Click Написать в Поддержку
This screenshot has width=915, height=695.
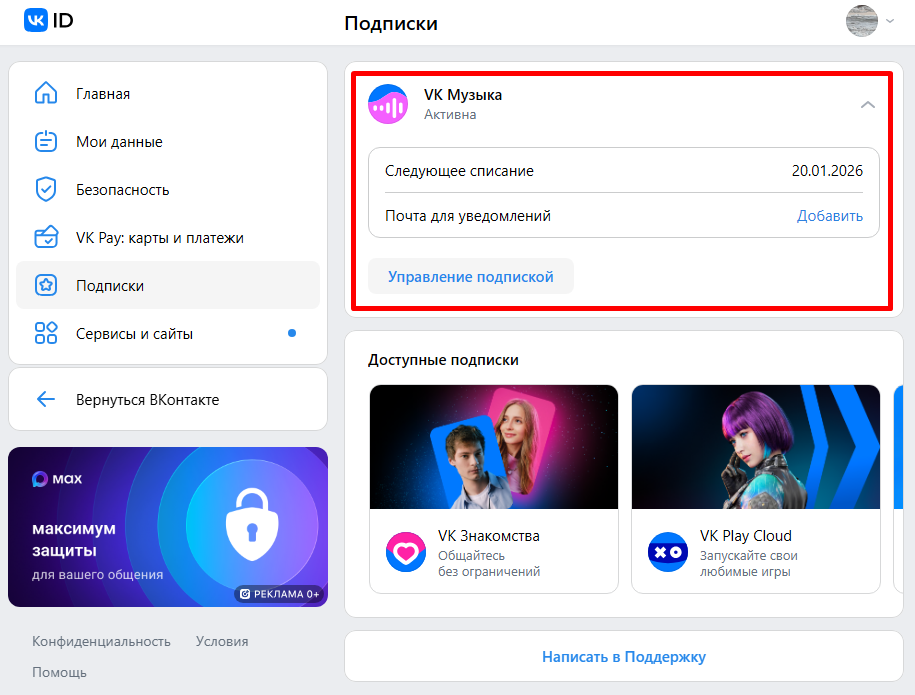[x=627, y=657]
